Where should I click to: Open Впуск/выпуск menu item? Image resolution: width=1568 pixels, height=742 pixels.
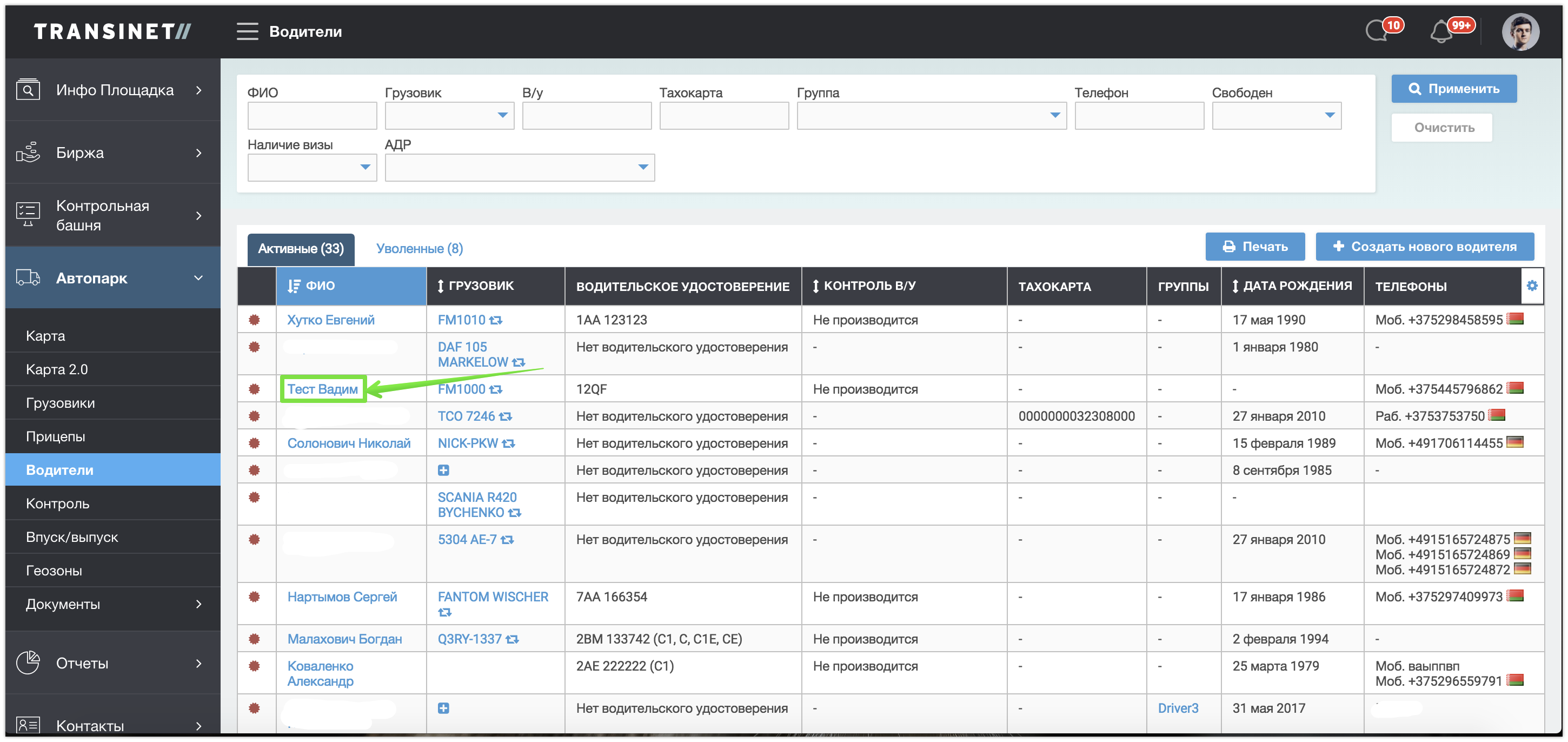(x=112, y=537)
